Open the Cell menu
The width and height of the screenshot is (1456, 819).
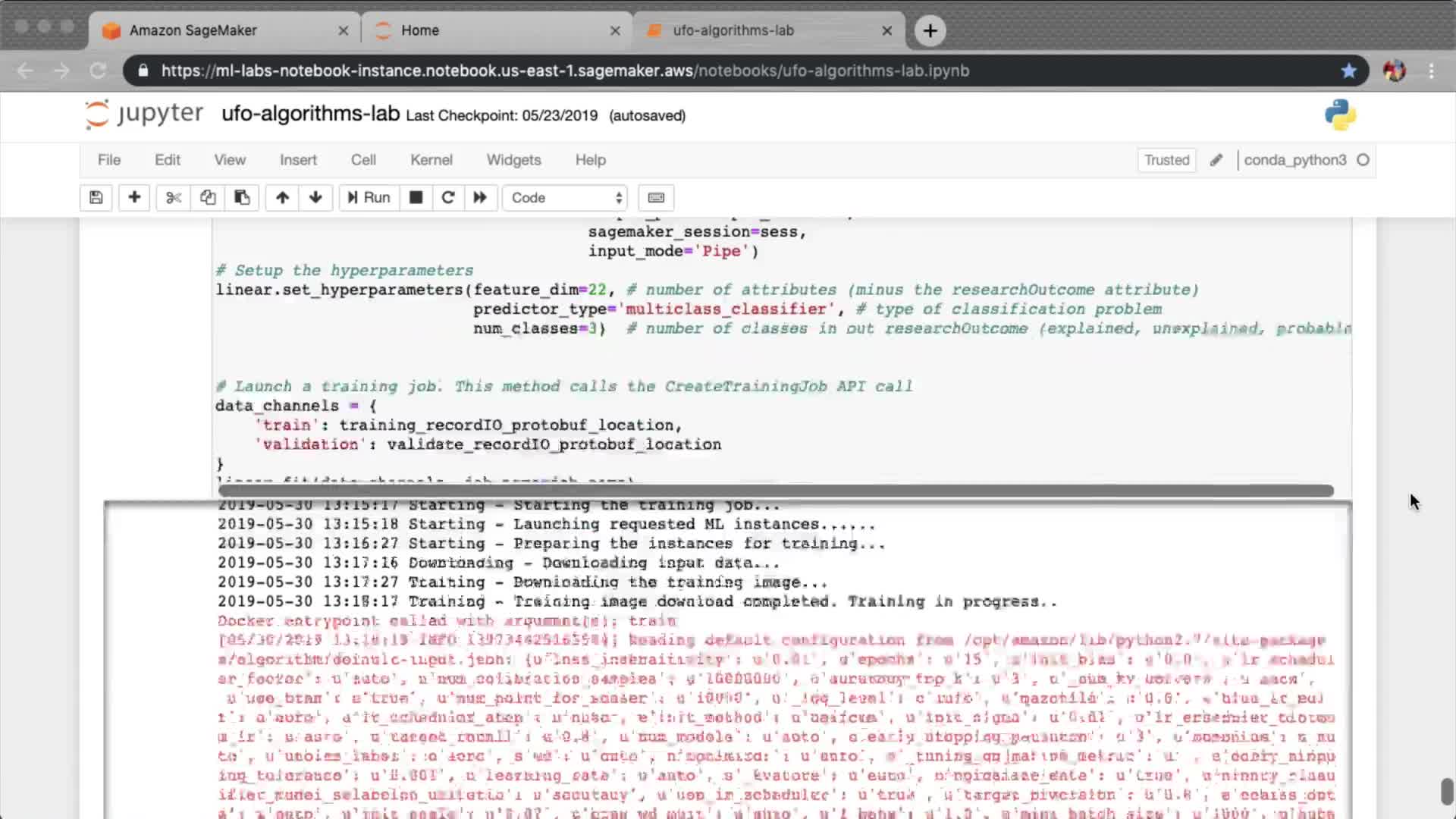point(362,160)
